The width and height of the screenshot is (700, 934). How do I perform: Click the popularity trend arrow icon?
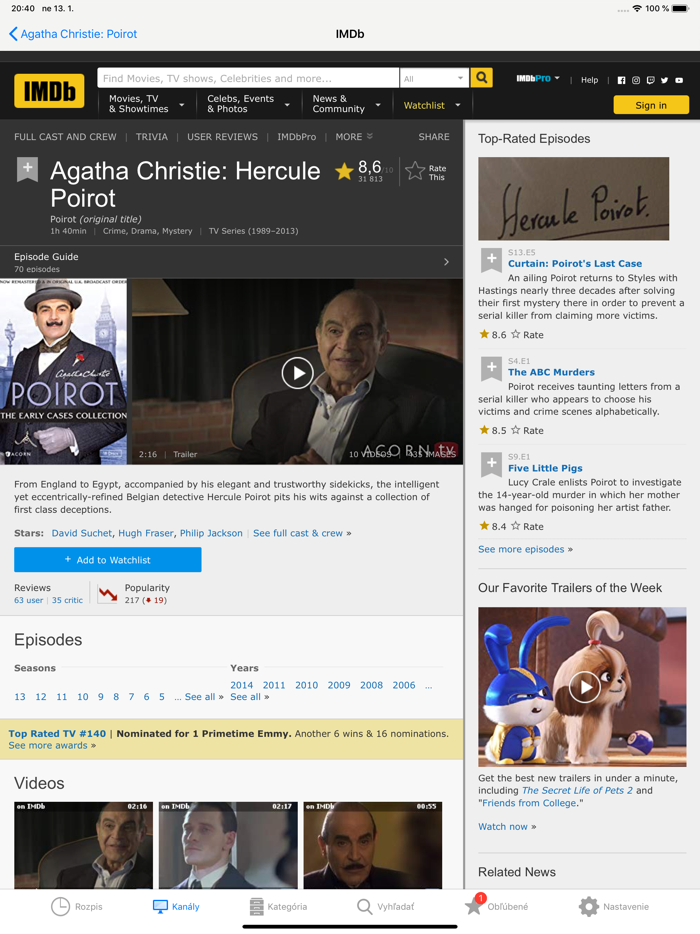[108, 594]
